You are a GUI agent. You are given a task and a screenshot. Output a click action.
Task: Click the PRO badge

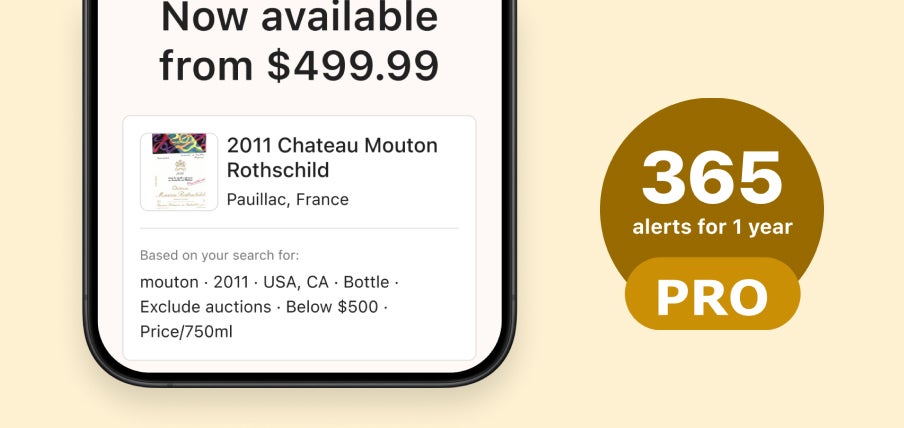click(x=712, y=295)
